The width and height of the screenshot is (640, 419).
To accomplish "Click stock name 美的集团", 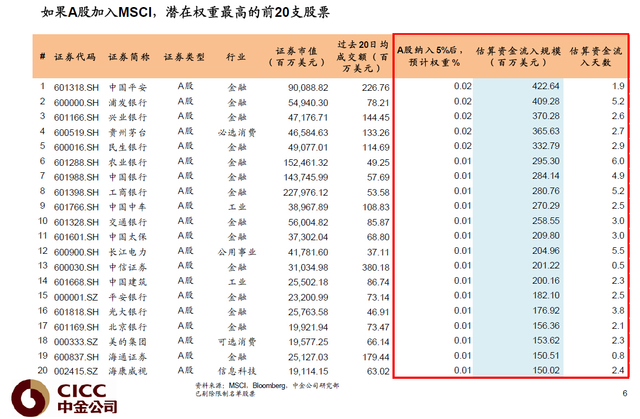I will tap(128, 342).
